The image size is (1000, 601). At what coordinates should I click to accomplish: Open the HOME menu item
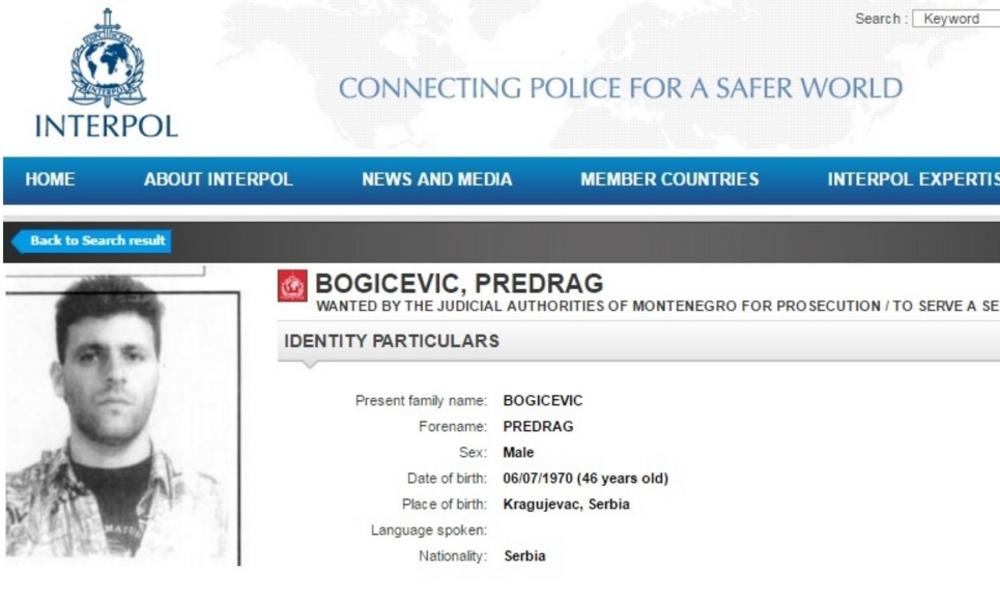[x=50, y=180]
